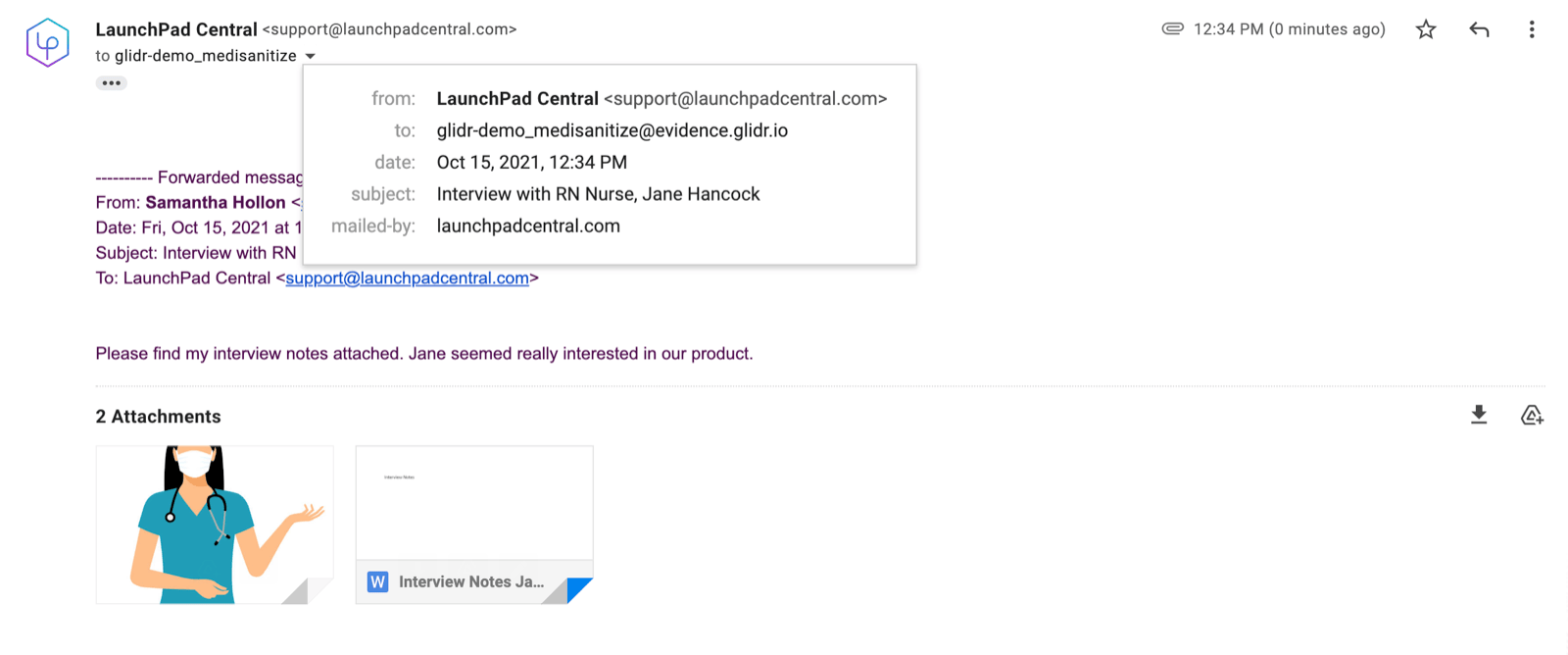1568x655 pixels.
Task: Star this email message
Action: [1426, 29]
